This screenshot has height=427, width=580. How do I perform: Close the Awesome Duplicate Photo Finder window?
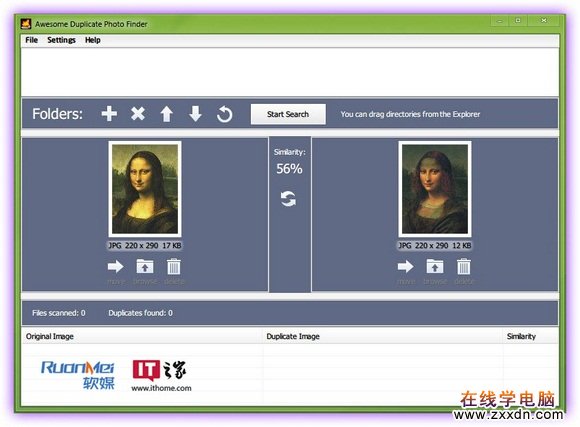(544, 21)
